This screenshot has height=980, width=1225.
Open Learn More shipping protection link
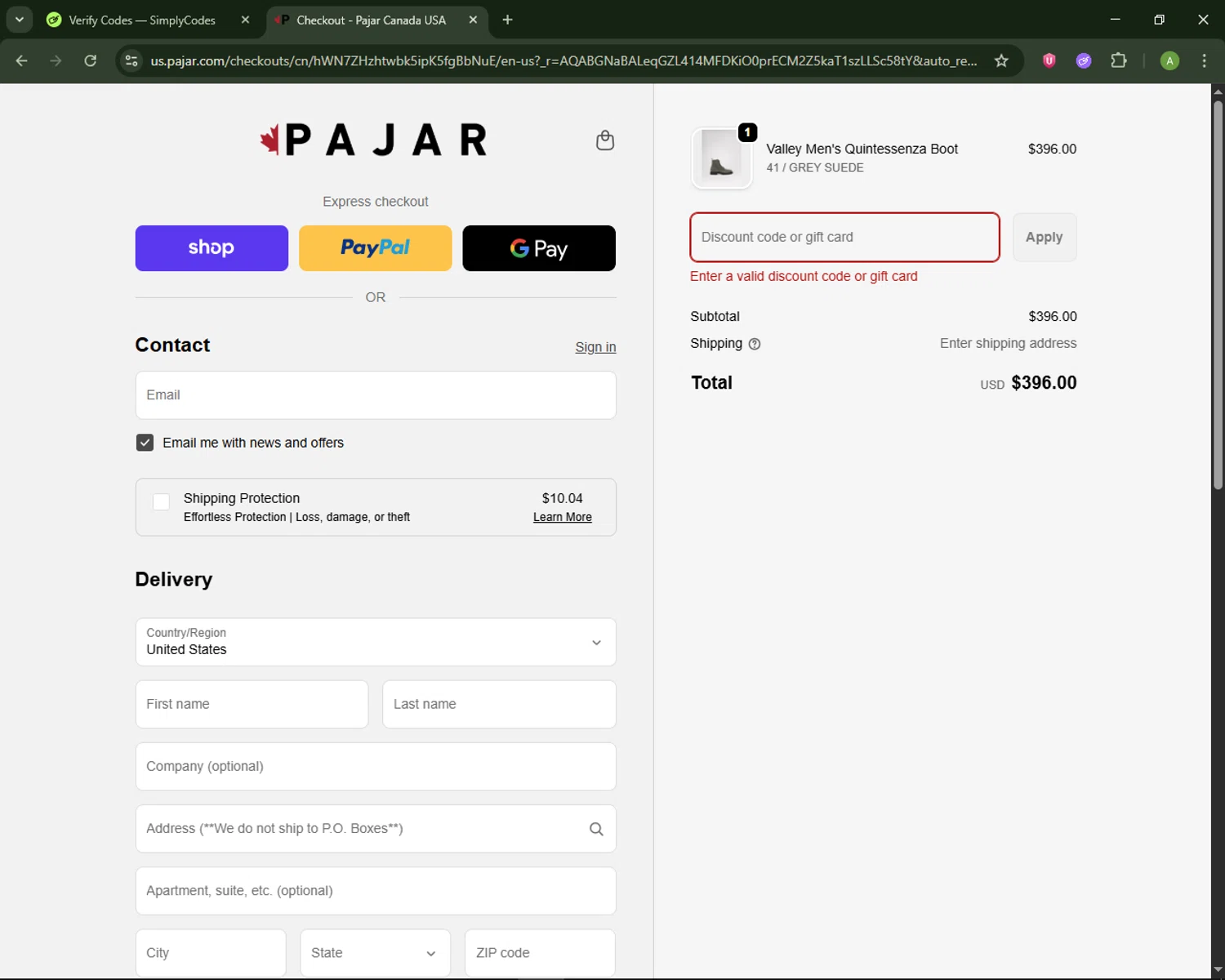coord(563,517)
